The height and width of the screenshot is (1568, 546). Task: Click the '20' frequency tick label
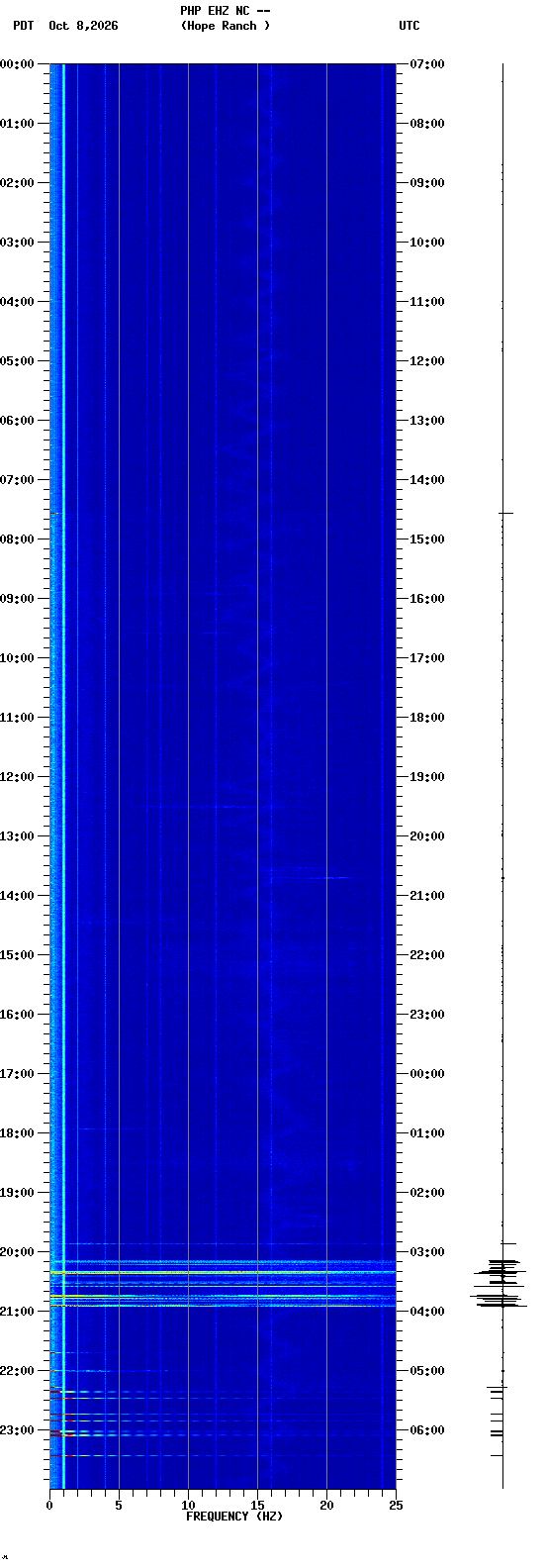(326, 1506)
